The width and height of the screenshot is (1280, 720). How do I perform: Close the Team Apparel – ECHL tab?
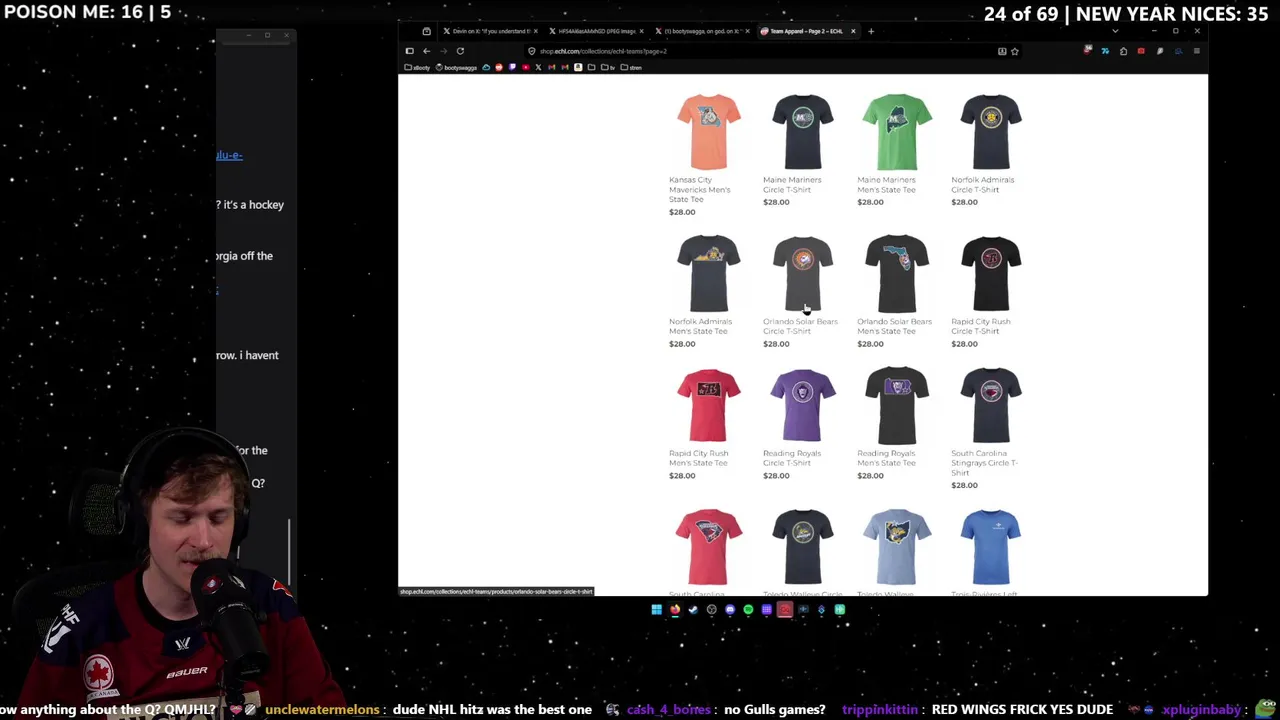tap(853, 31)
